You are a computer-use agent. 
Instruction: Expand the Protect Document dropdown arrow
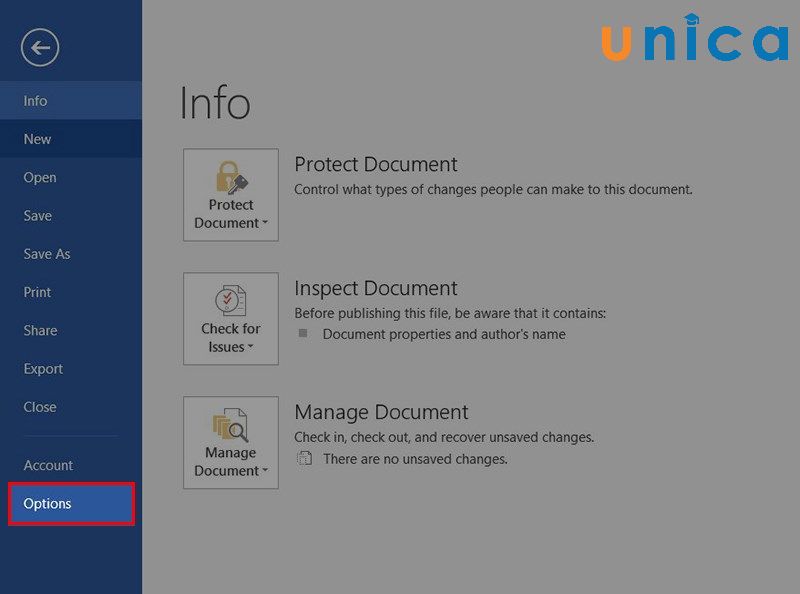tap(265, 224)
